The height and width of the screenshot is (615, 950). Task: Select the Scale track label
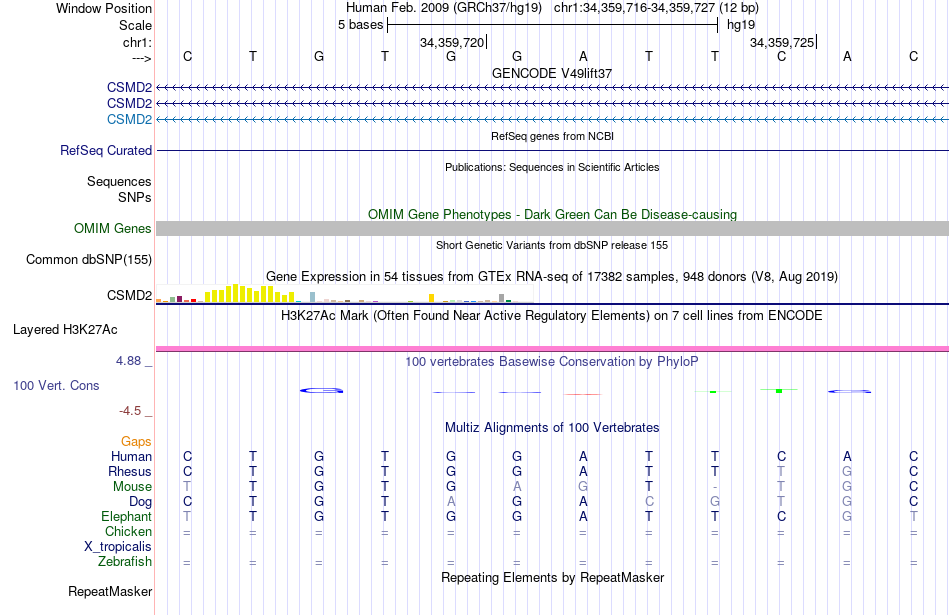click(x=135, y=25)
